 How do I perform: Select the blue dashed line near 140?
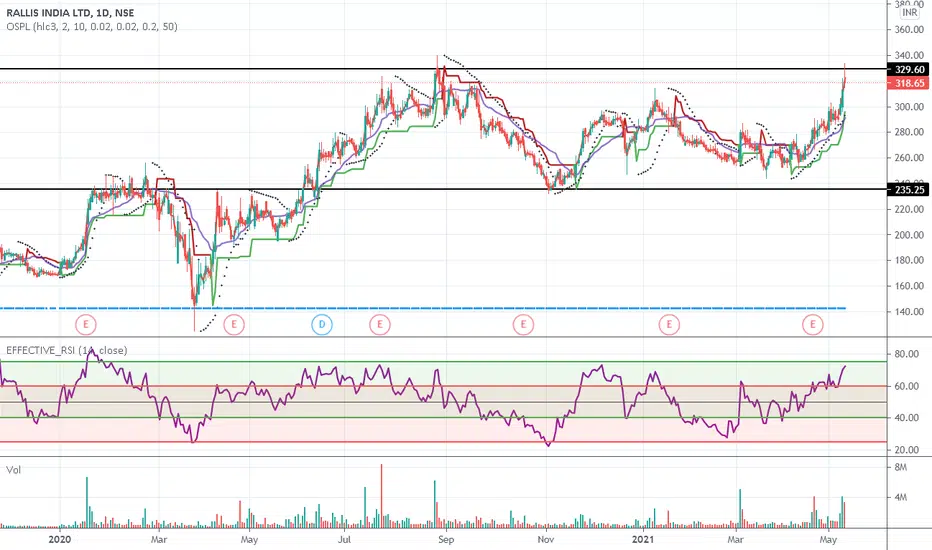[x=423, y=308]
